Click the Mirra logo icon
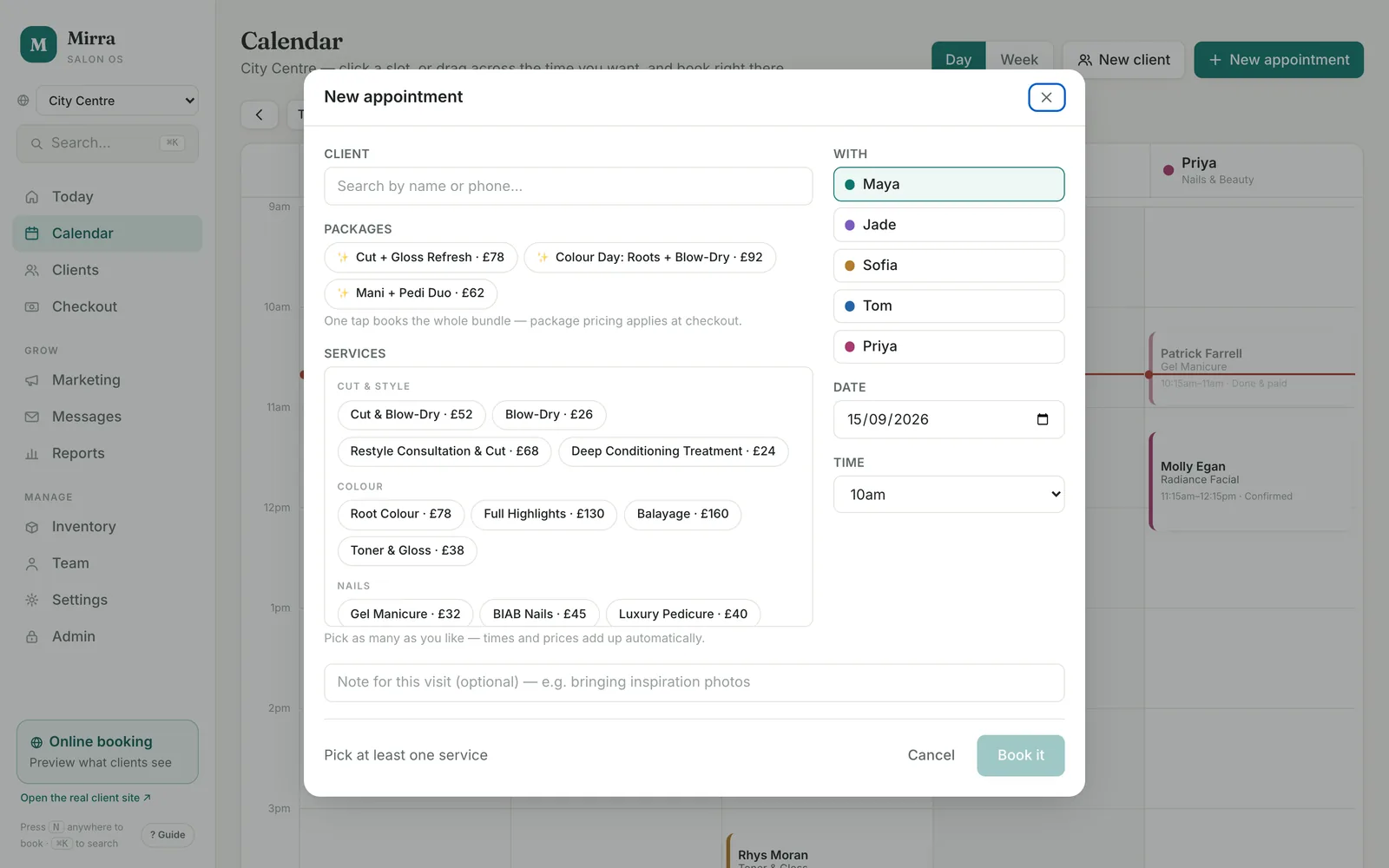This screenshot has height=868, width=1389. 38,45
